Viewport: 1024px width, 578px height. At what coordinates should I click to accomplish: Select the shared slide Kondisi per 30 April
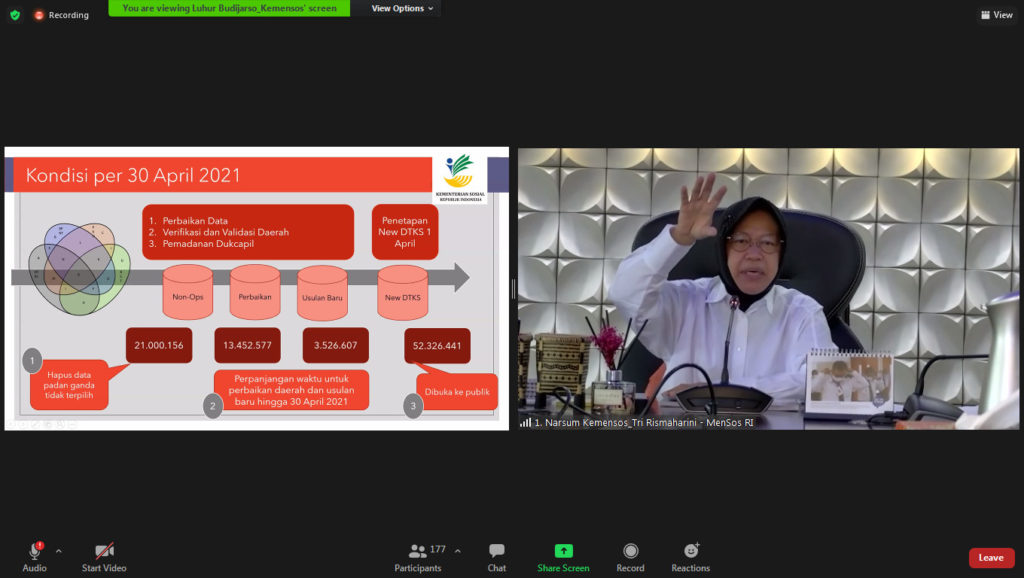coord(257,288)
